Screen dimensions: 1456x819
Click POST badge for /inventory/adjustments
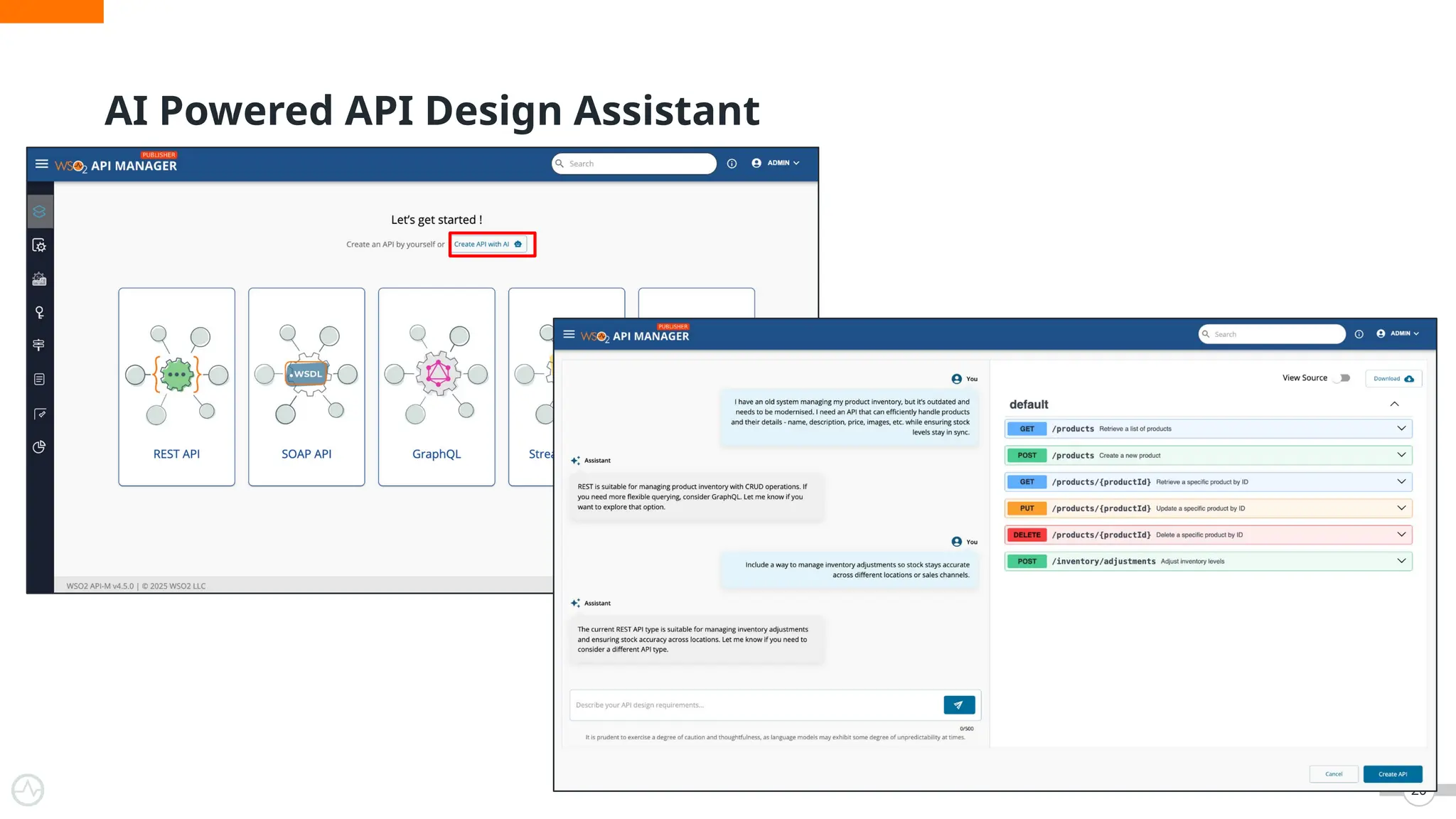click(x=1027, y=562)
